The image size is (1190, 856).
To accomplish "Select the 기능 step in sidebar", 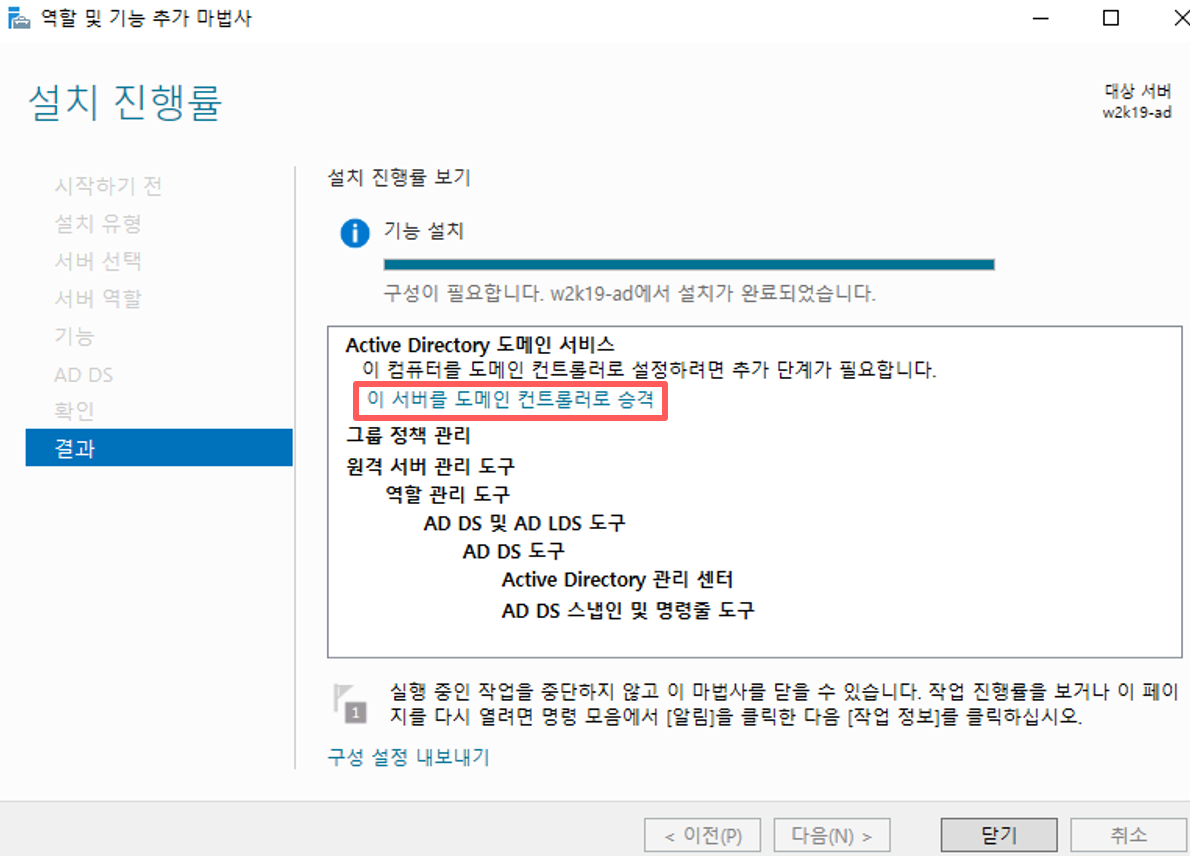I will 74,336.
